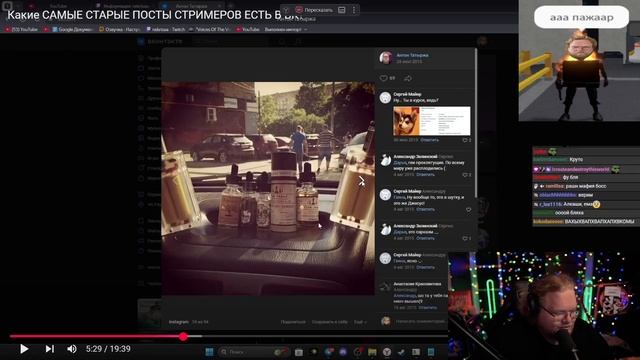The image size is (640, 360).
Task: Click the taskbar search box 'Поиск'
Action: (x=253, y=352)
